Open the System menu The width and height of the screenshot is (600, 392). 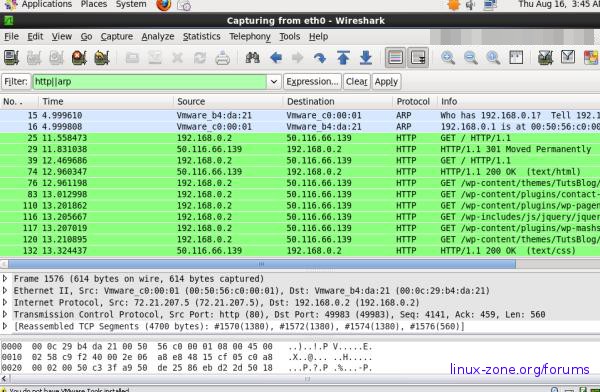(x=131, y=4)
